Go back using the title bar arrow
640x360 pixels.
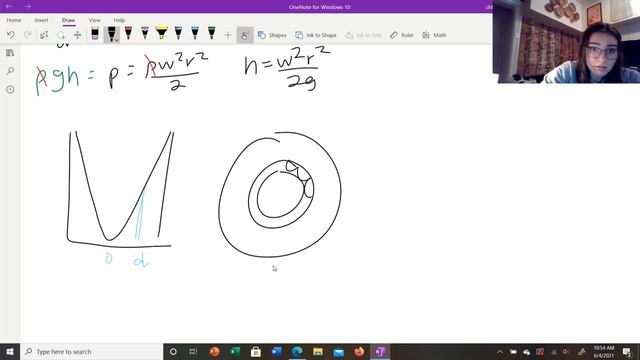pyautogui.click(x=9, y=7)
